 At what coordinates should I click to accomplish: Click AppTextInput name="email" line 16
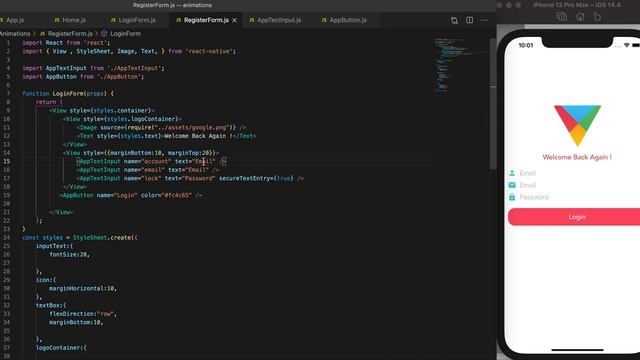148,170
